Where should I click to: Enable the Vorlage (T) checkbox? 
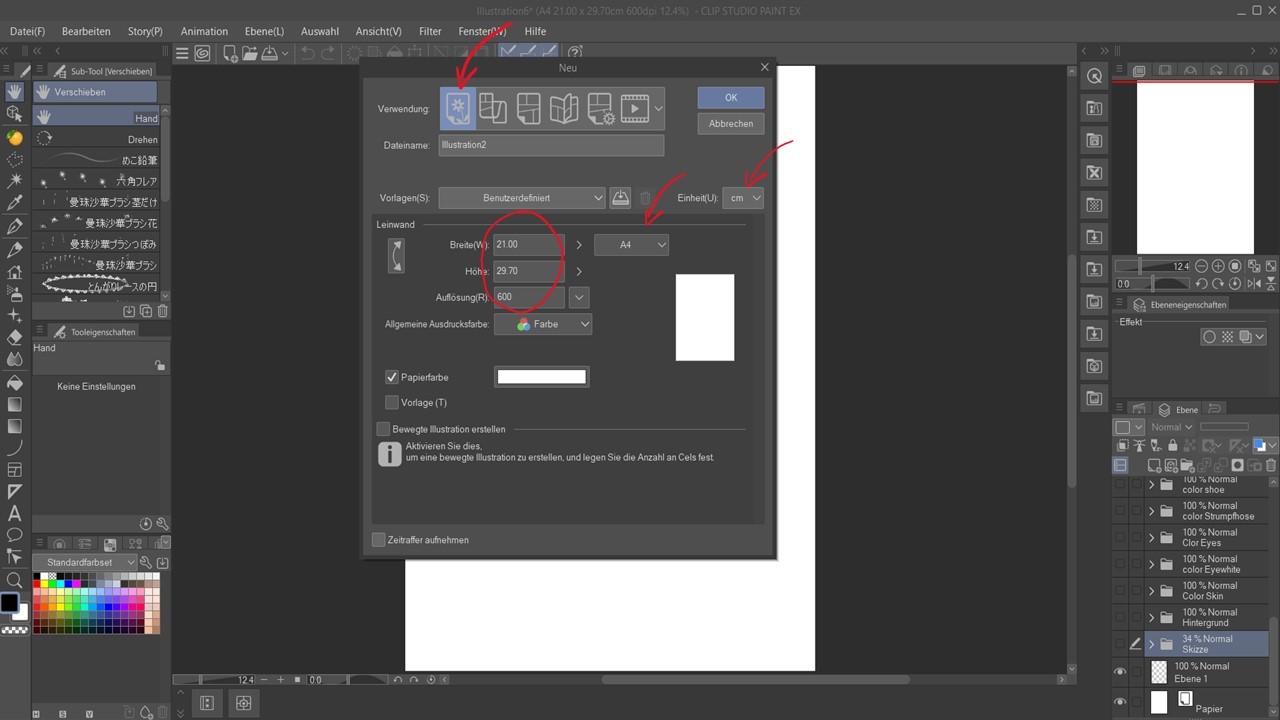point(392,402)
